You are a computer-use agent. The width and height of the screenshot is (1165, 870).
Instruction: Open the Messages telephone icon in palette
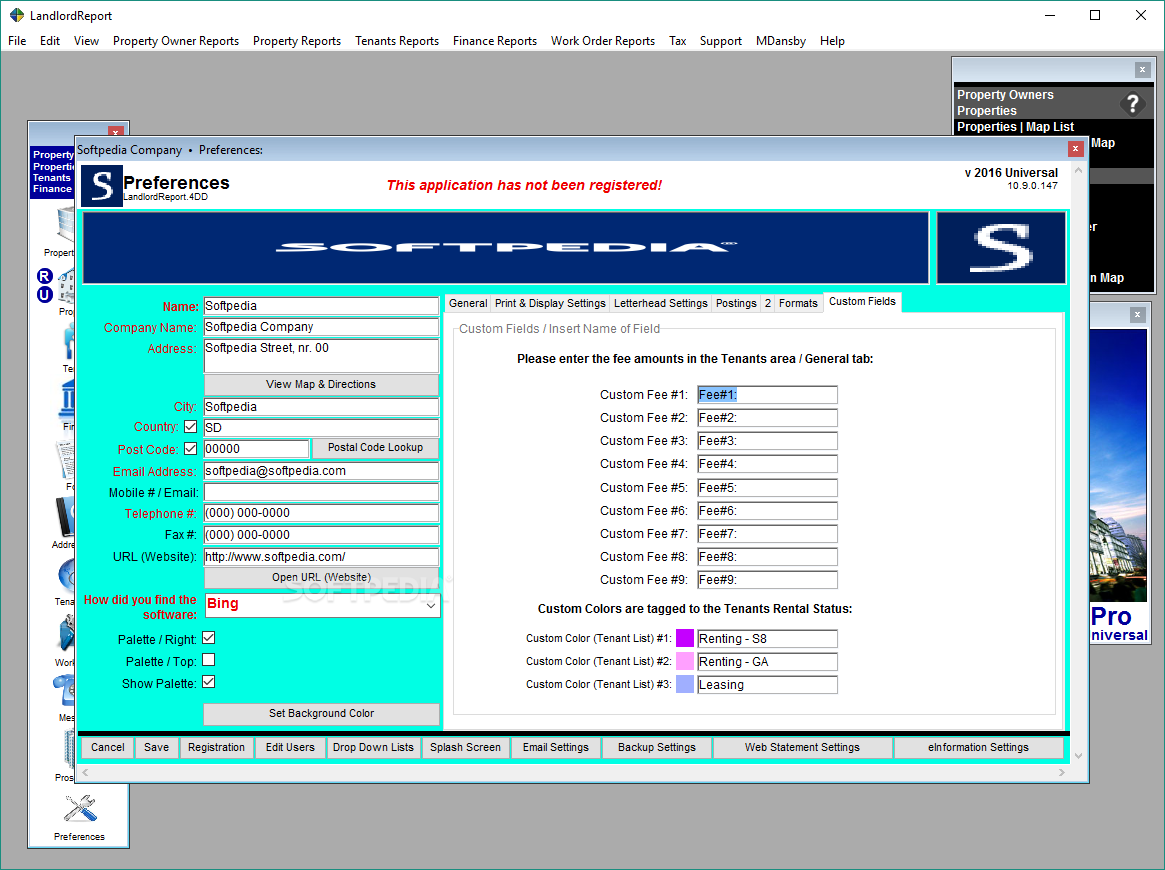[65, 689]
